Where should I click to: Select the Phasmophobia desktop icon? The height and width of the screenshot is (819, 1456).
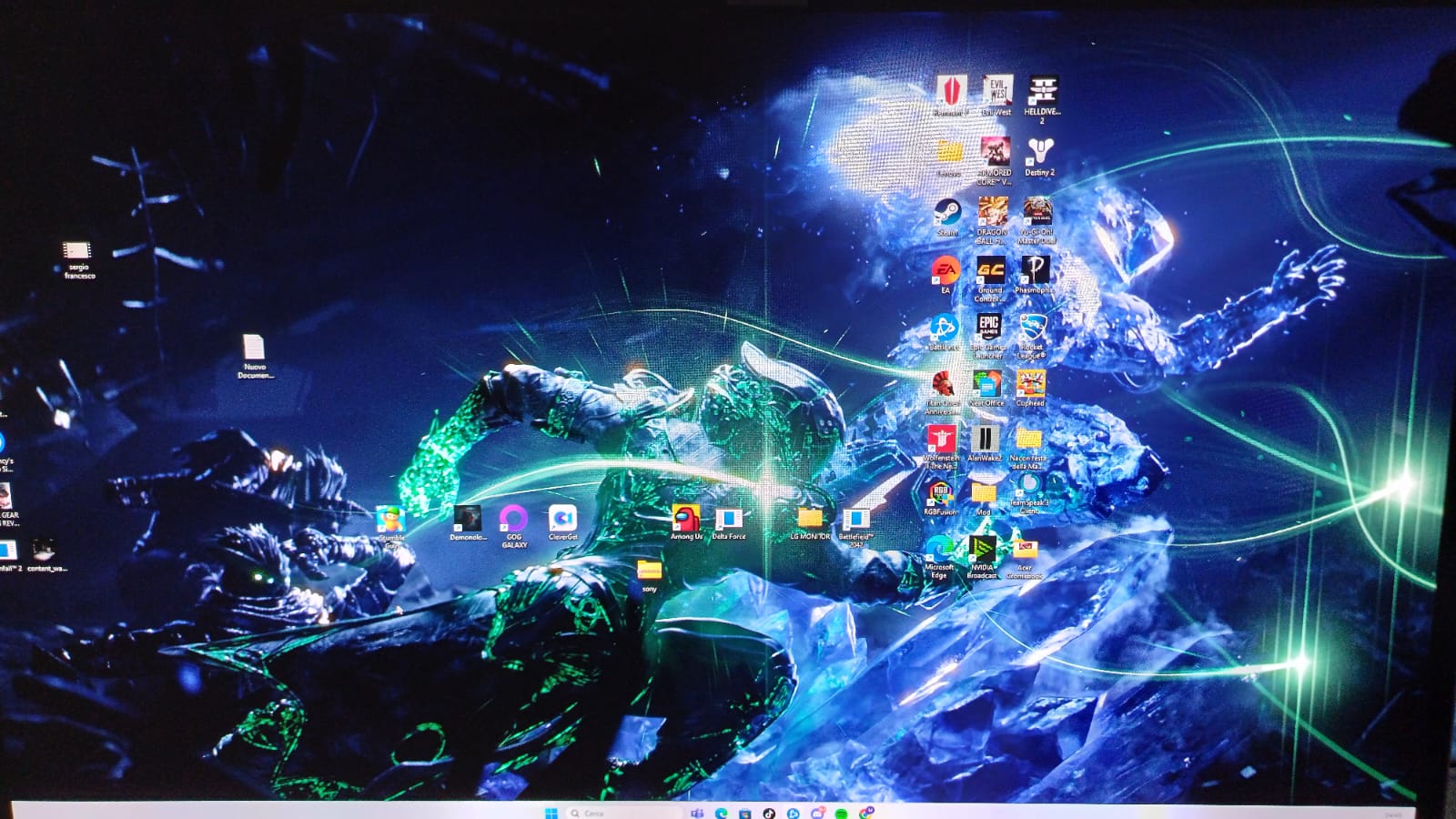(x=1034, y=271)
